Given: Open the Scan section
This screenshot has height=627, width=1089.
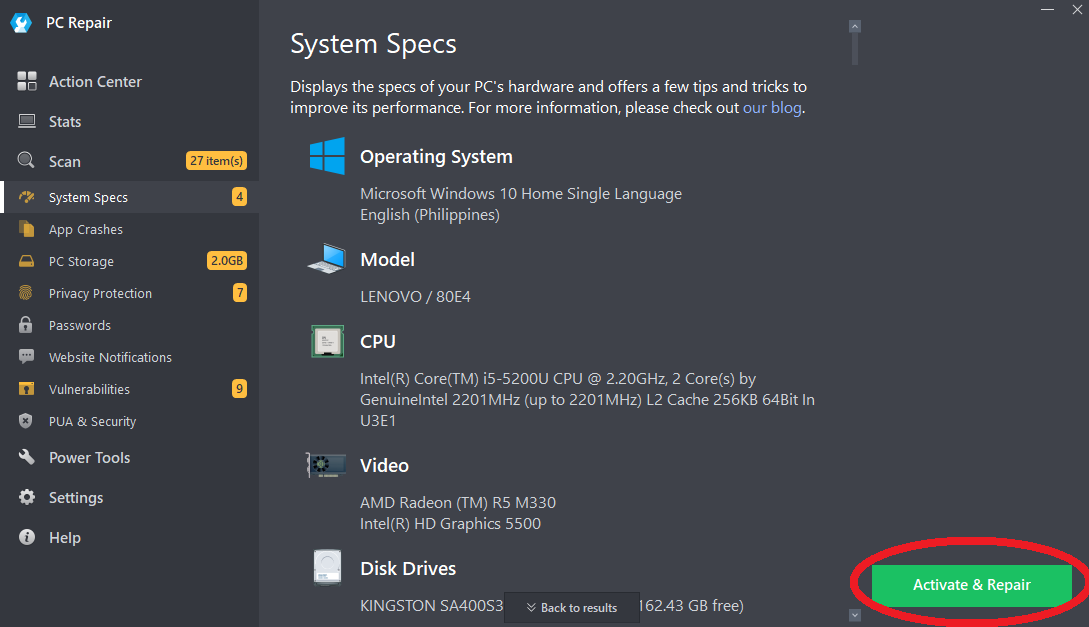Looking at the screenshot, I should point(129,161).
